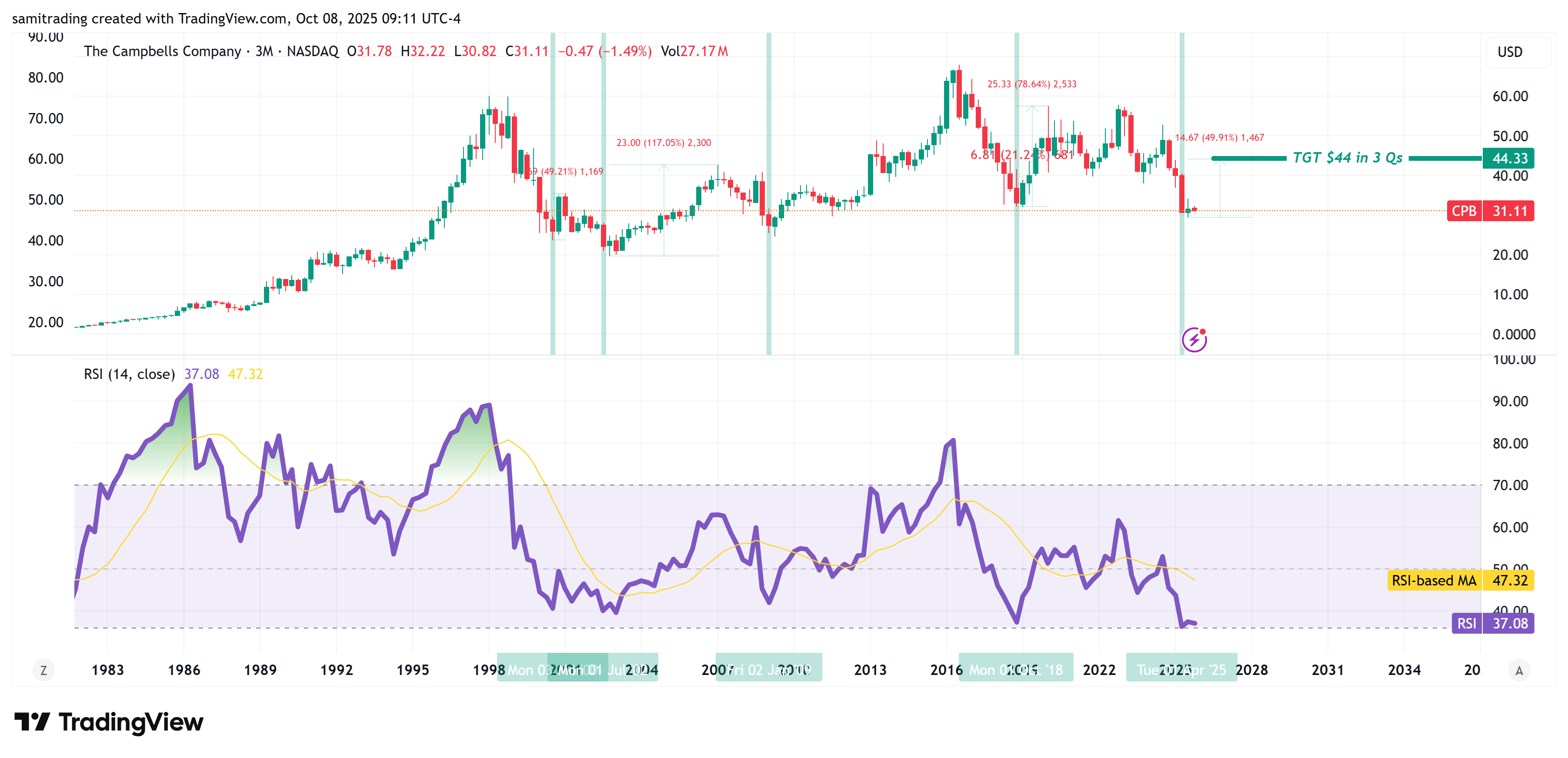The width and height of the screenshot is (1568, 758).
Task: Click the teal vertical line near 2009
Action: (769, 193)
